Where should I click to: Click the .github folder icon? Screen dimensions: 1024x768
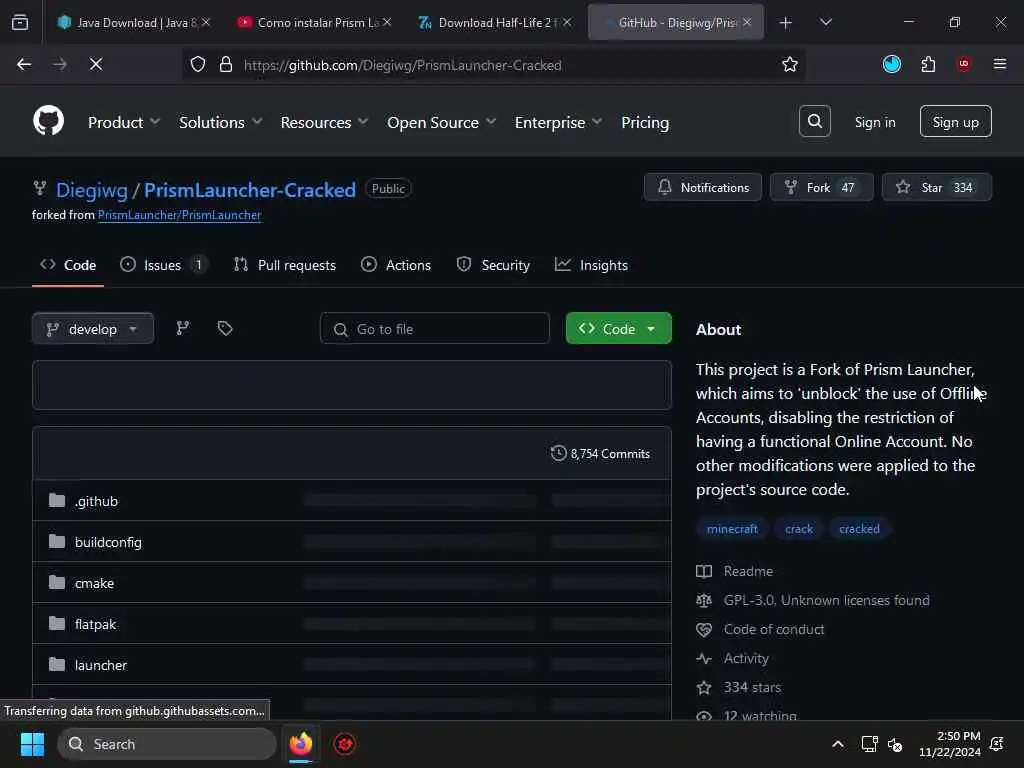[57, 500]
